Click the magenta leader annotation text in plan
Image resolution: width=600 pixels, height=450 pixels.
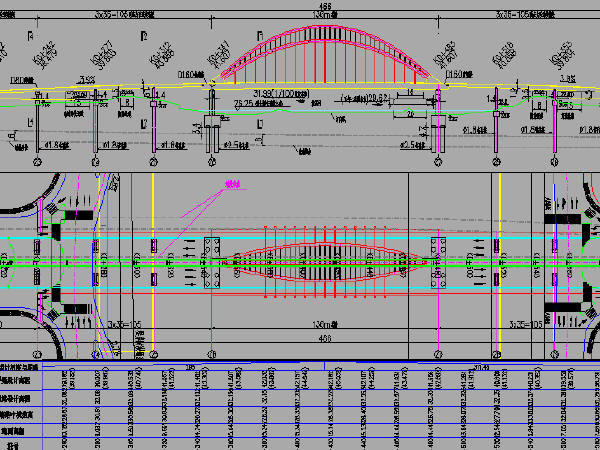[232, 185]
